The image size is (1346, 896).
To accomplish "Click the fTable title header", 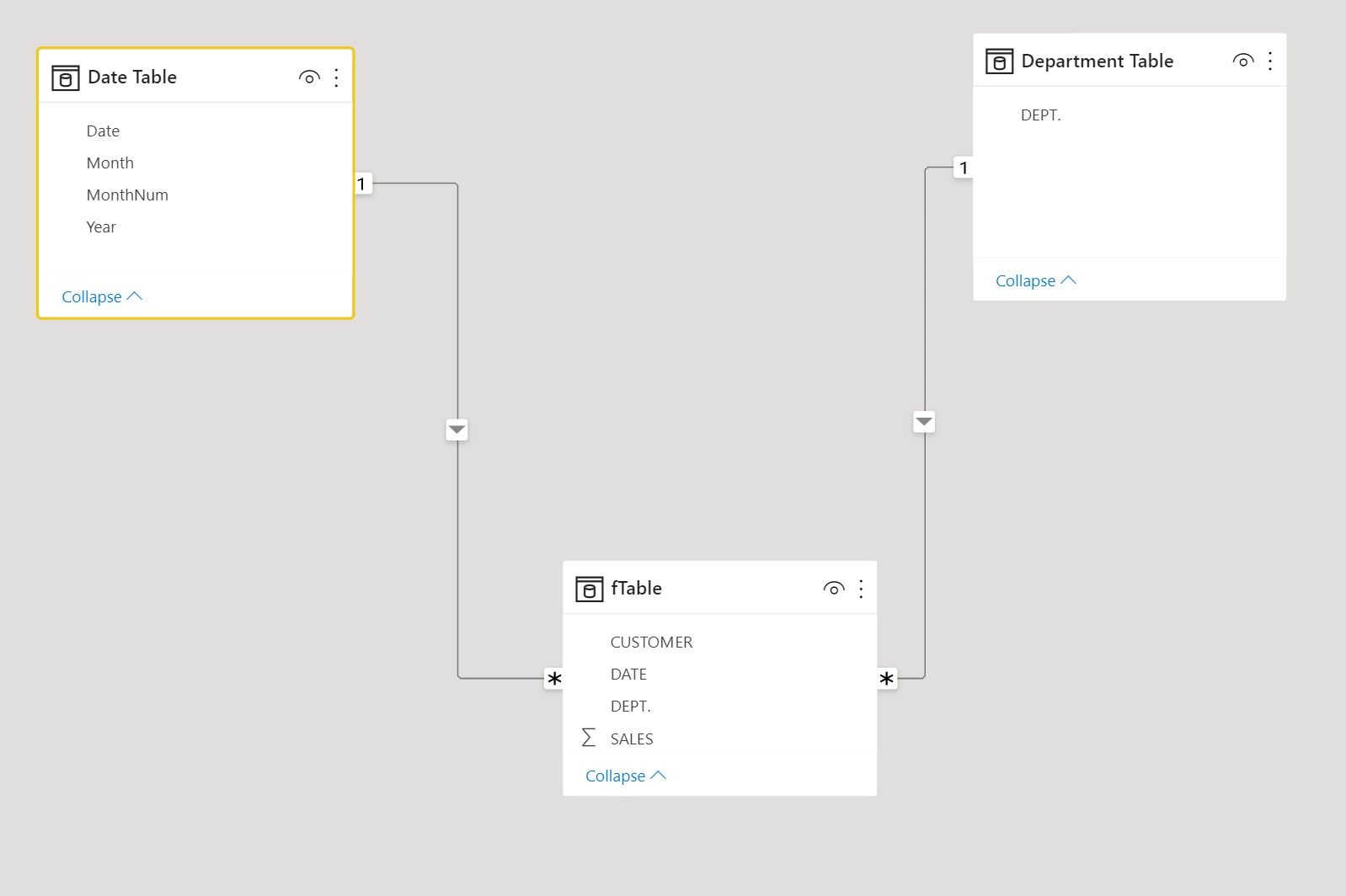I will coord(636,588).
